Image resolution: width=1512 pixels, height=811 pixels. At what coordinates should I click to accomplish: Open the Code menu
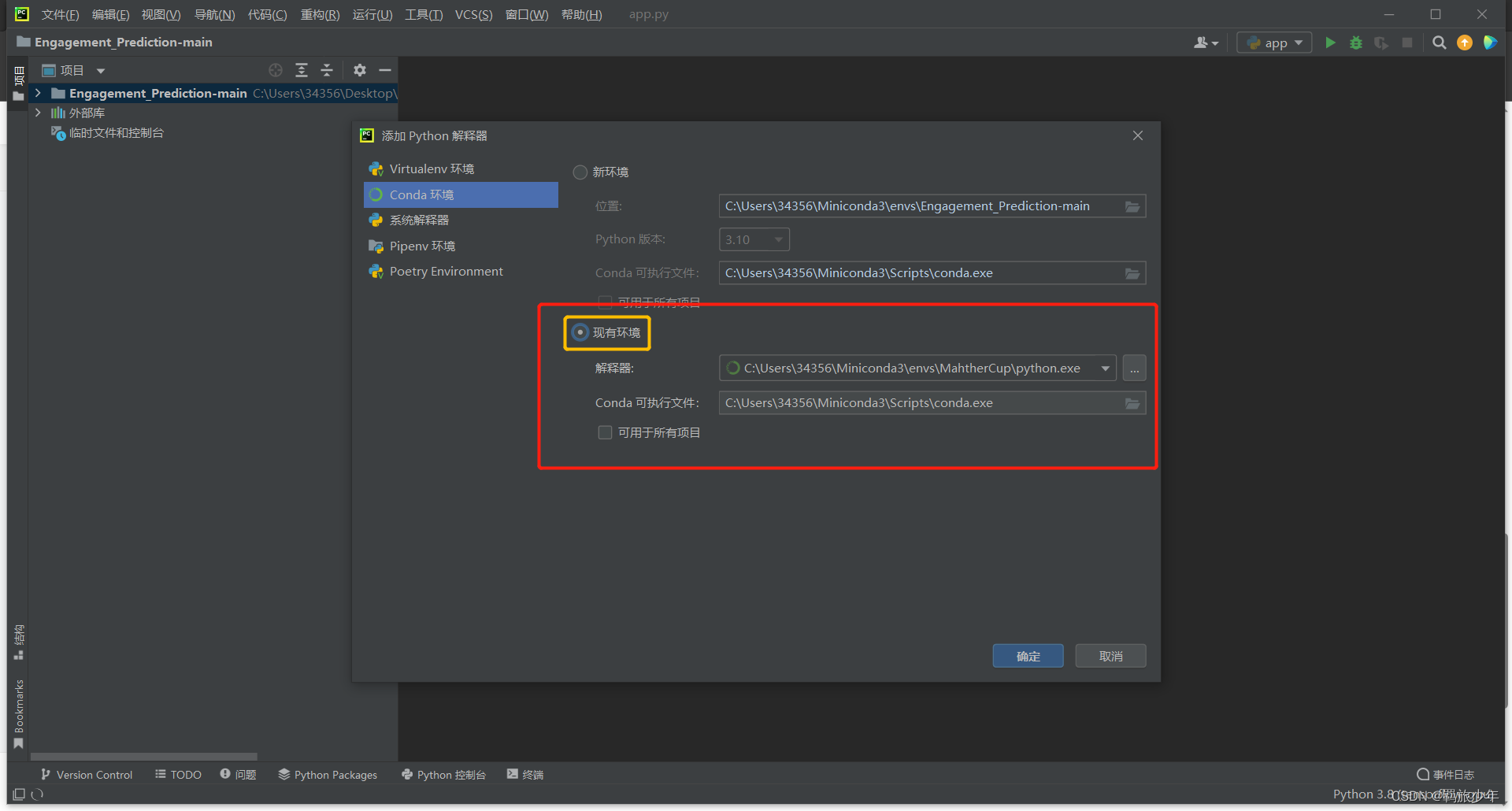point(267,15)
